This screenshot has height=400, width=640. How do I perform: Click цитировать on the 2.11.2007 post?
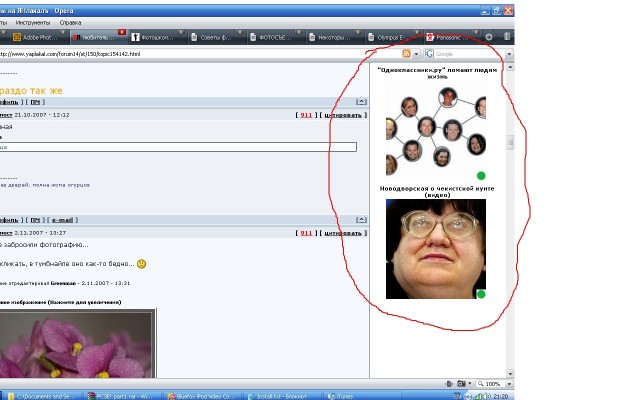343,233
